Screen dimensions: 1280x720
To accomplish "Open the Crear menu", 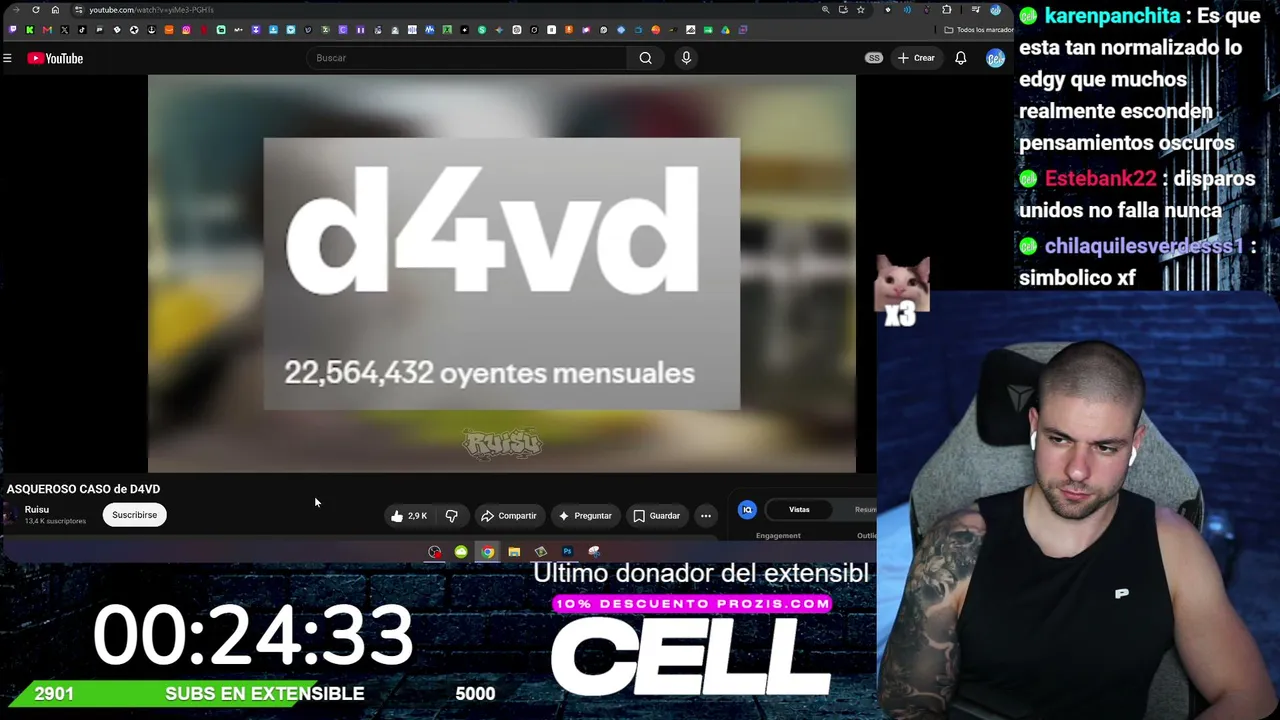I will click(916, 58).
